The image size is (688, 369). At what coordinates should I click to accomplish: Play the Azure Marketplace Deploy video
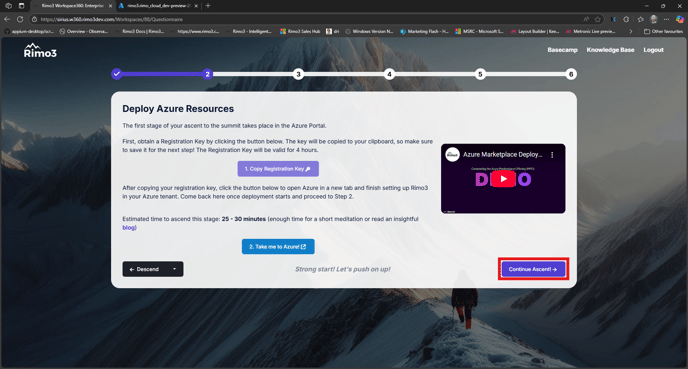[x=503, y=179]
